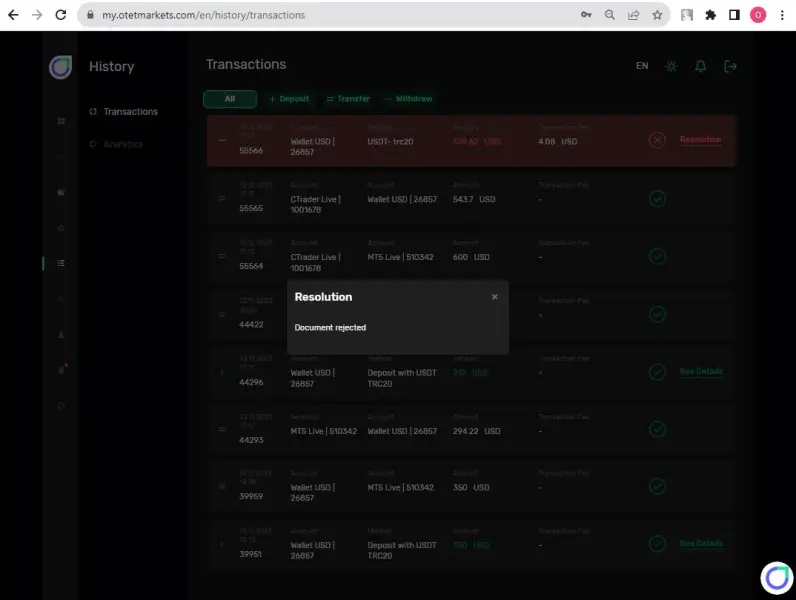Filter transactions by Transfer
Viewport: 796px width, 600px height.
[x=348, y=99]
